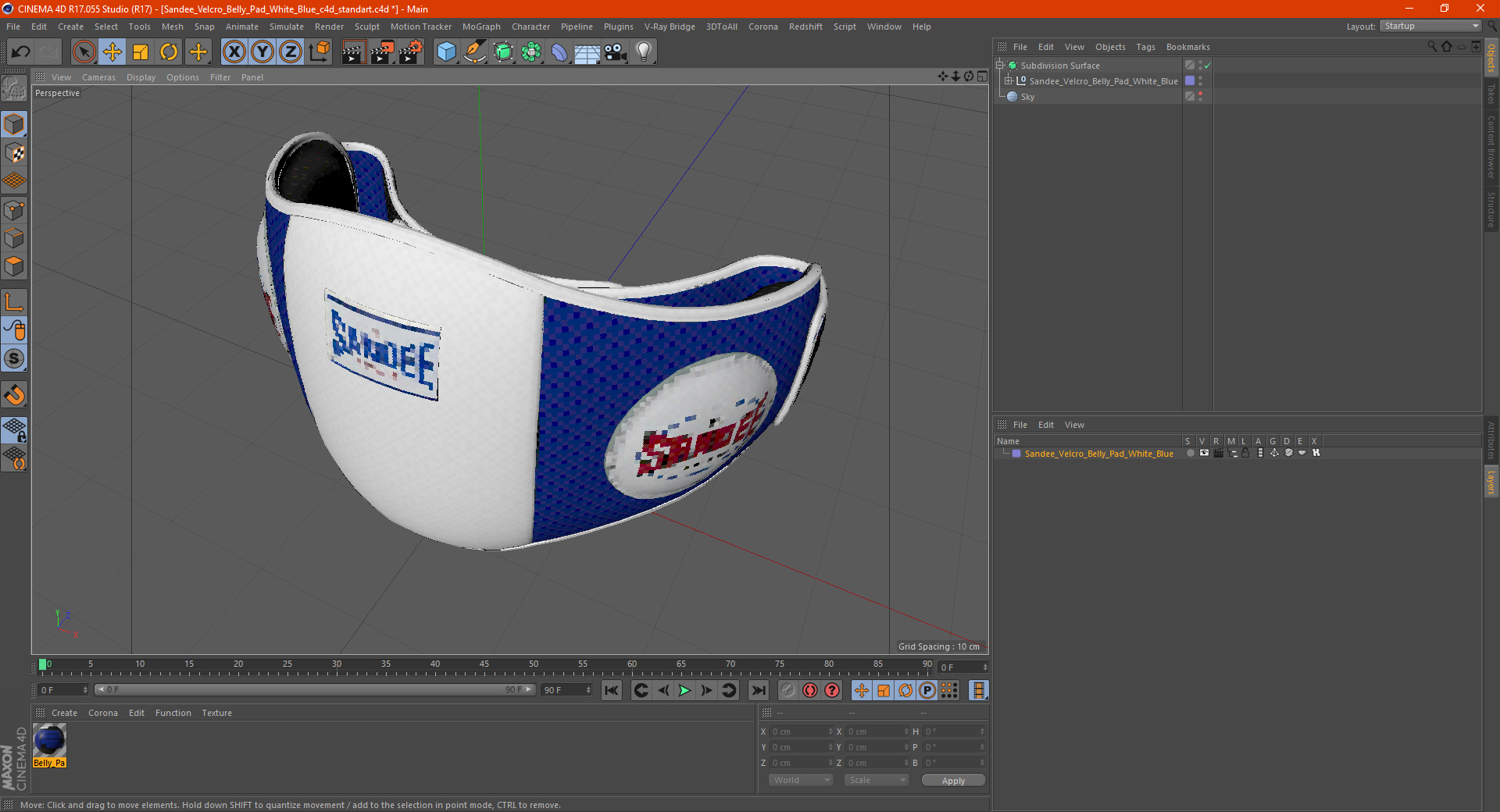Add a Light object
The height and width of the screenshot is (812, 1500).
click(644, 52)
